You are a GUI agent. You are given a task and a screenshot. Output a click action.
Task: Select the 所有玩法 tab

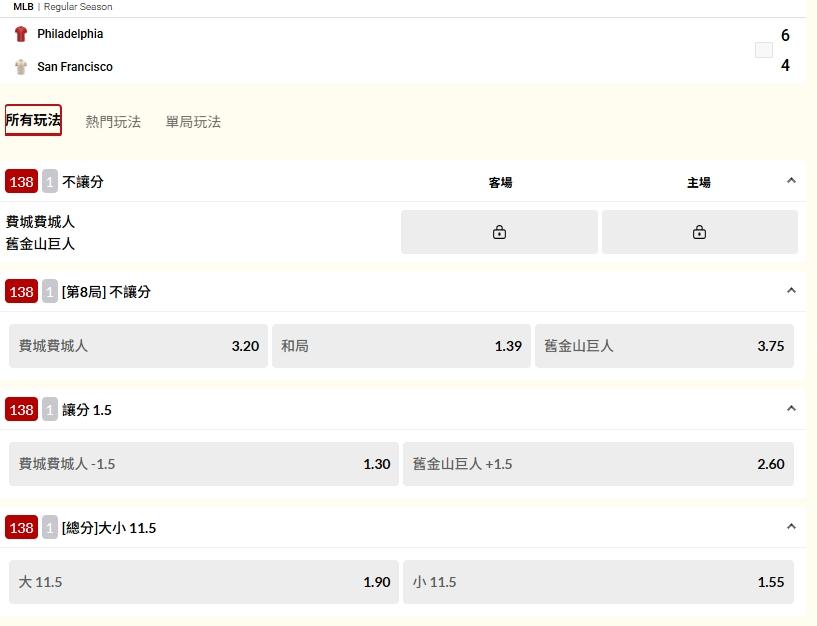(33, 120)
